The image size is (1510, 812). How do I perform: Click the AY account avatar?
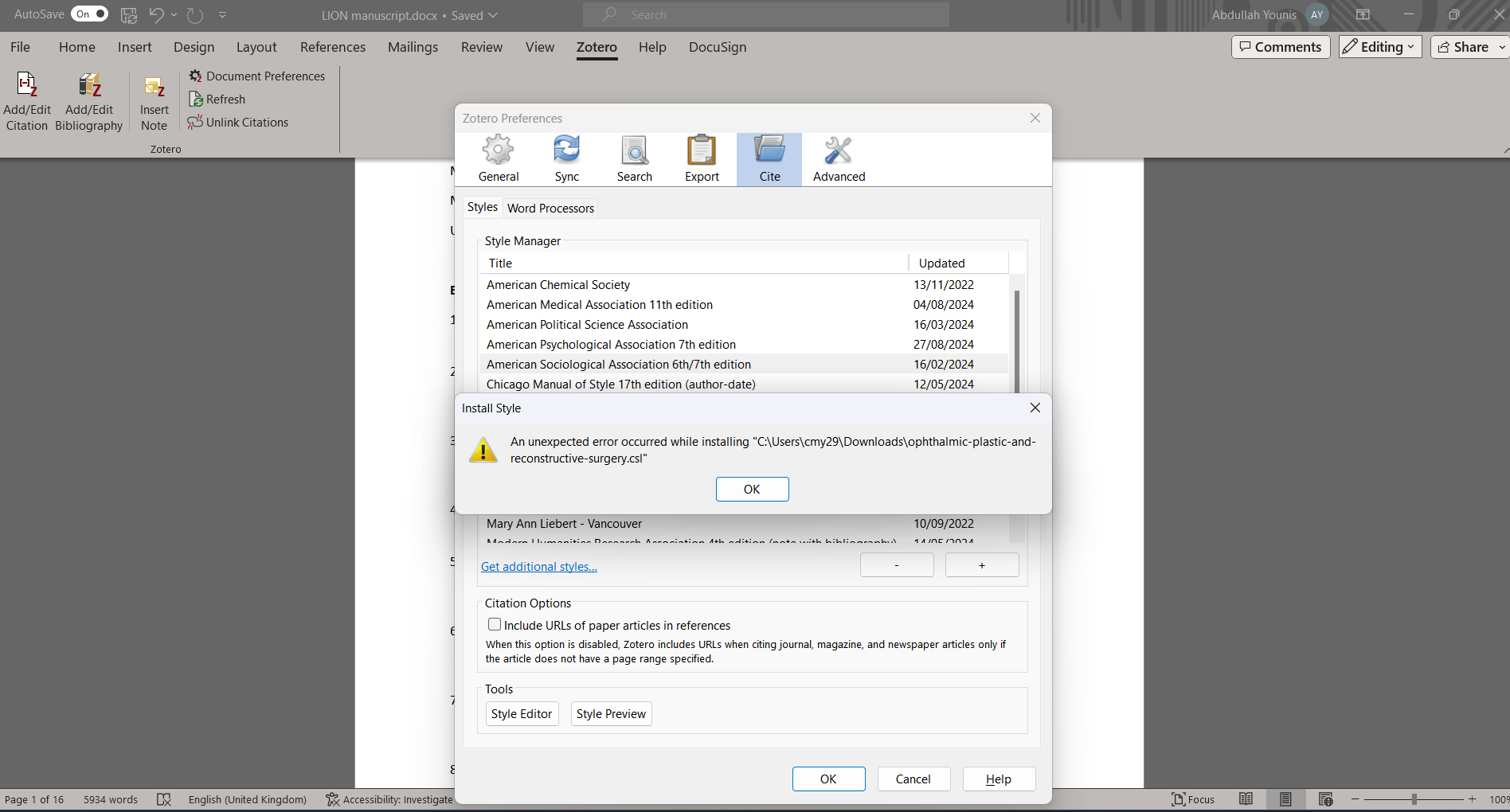pyautogui.click(x=1317, y=14)
